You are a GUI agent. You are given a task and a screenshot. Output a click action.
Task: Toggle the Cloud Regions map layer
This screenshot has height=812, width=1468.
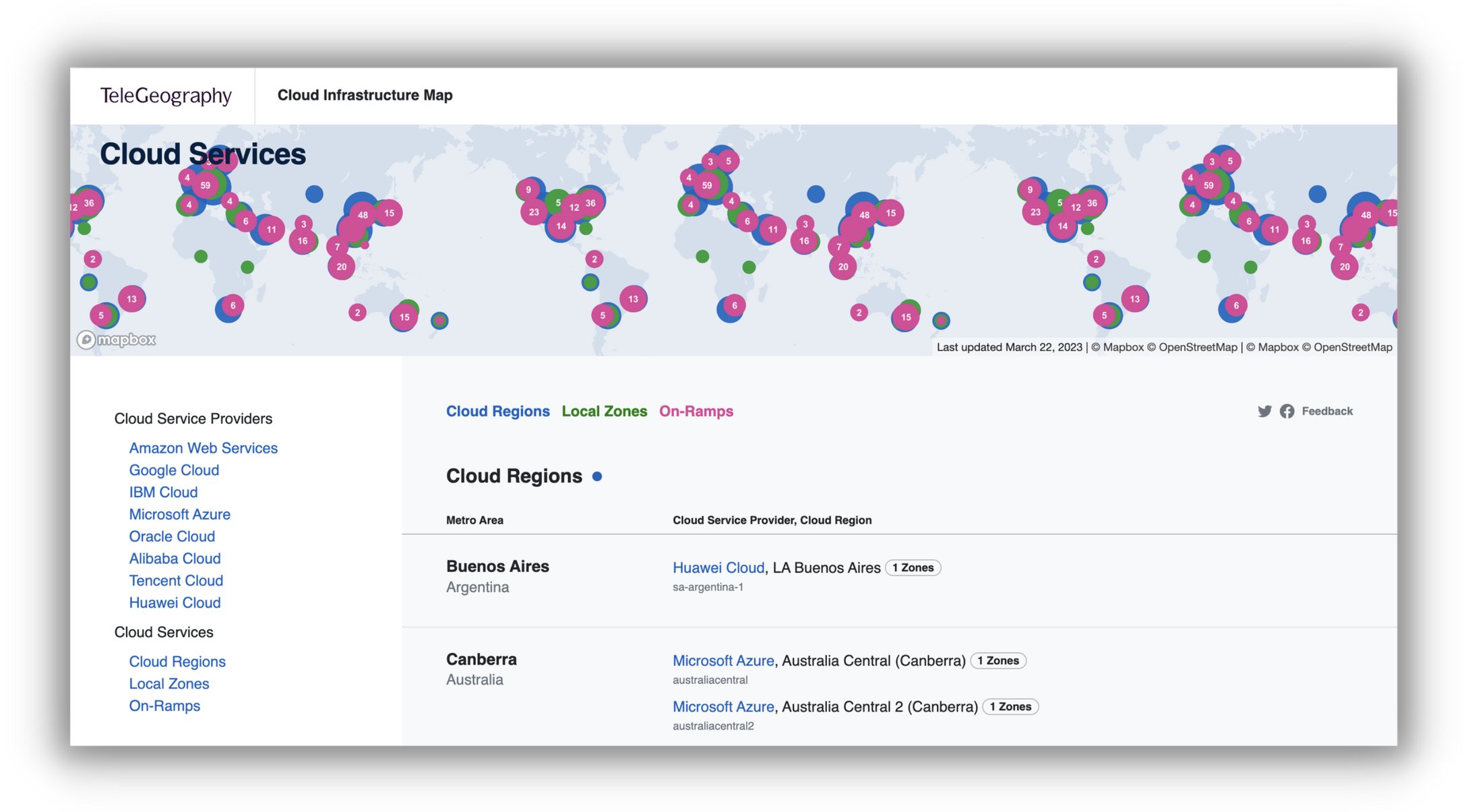[498, 411]
